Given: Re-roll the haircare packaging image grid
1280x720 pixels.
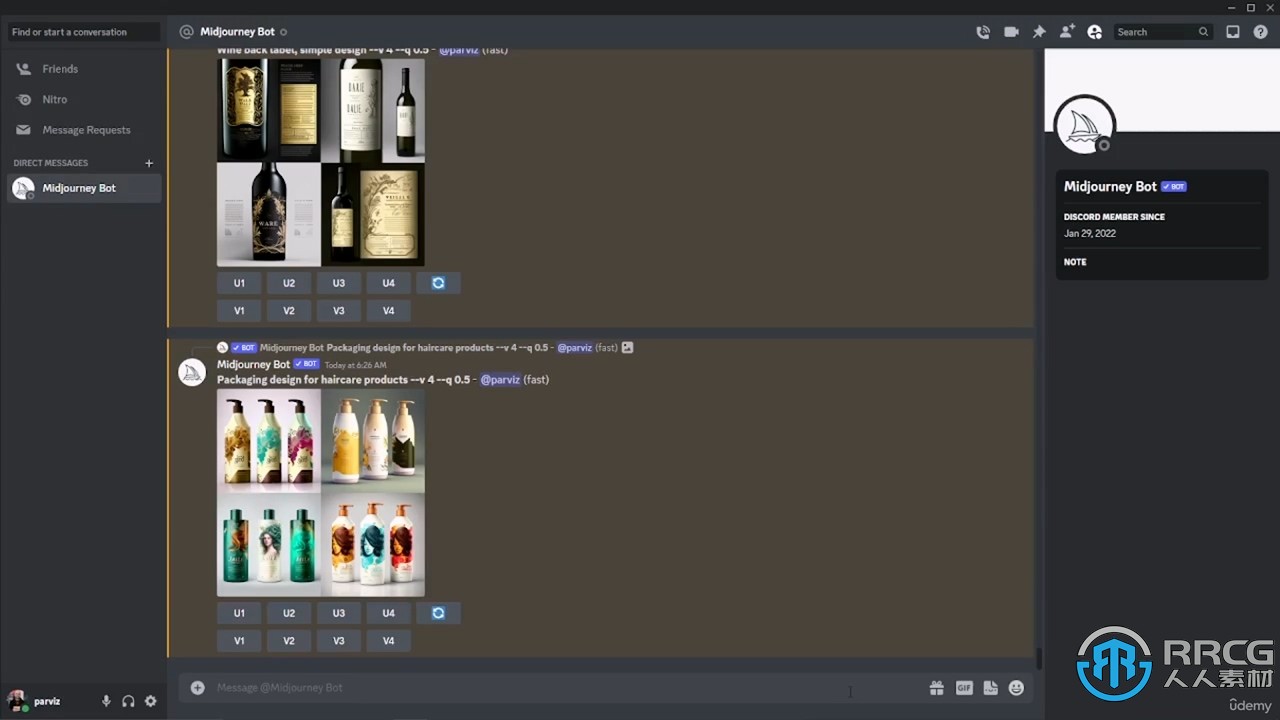Looking at the screenshot, I should (x=438, y=613).
